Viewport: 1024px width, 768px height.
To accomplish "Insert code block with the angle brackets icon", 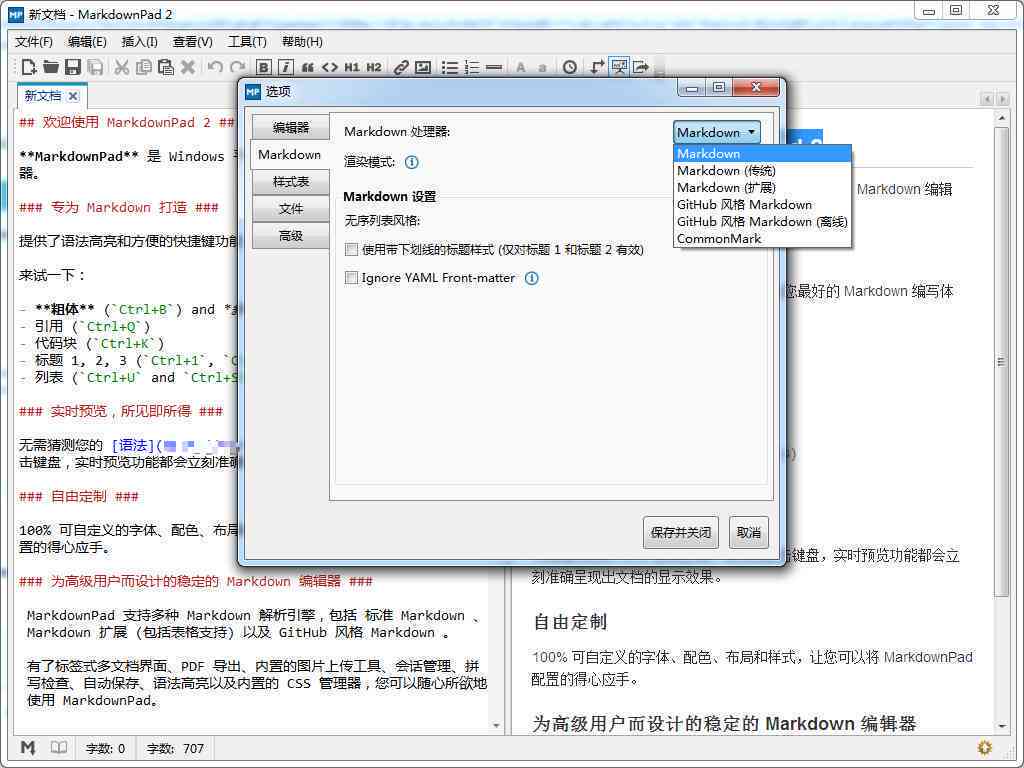I will pyautogui.click(x=330, y=67).
